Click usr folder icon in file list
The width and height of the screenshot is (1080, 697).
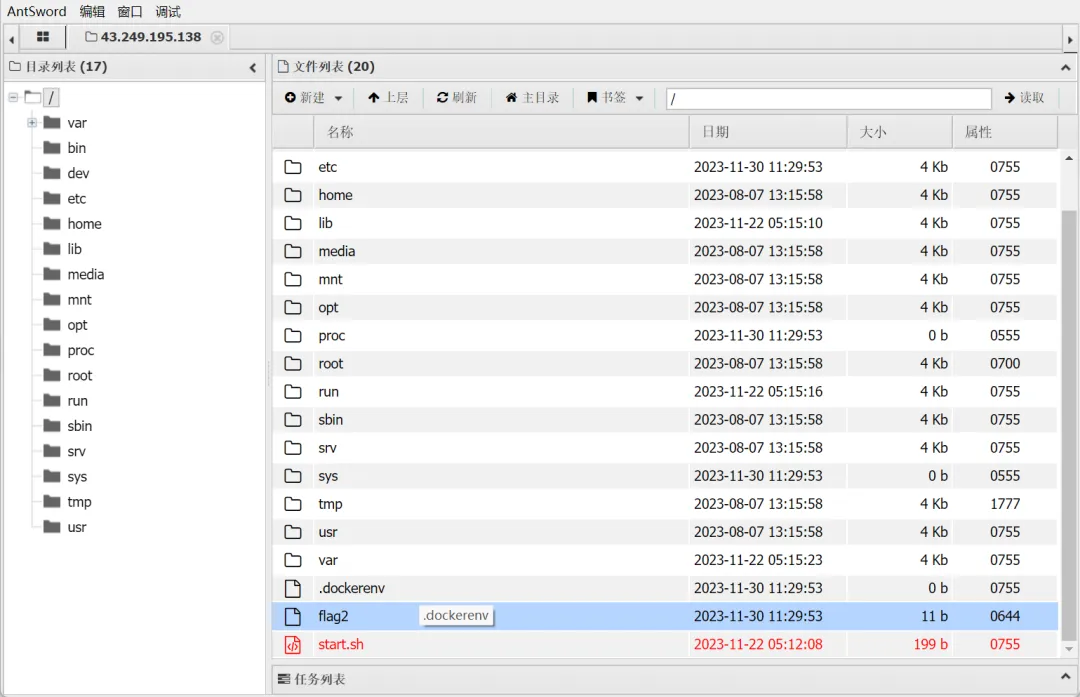coord(293,532)
